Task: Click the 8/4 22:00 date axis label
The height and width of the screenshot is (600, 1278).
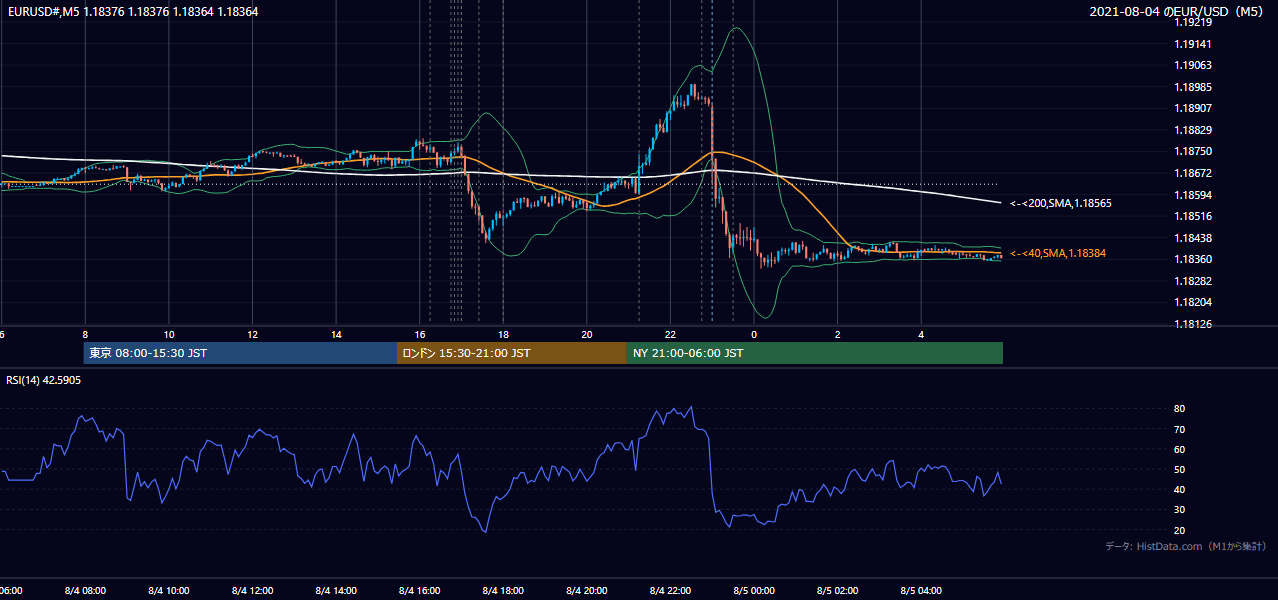Action: click(x=671, y=591)
